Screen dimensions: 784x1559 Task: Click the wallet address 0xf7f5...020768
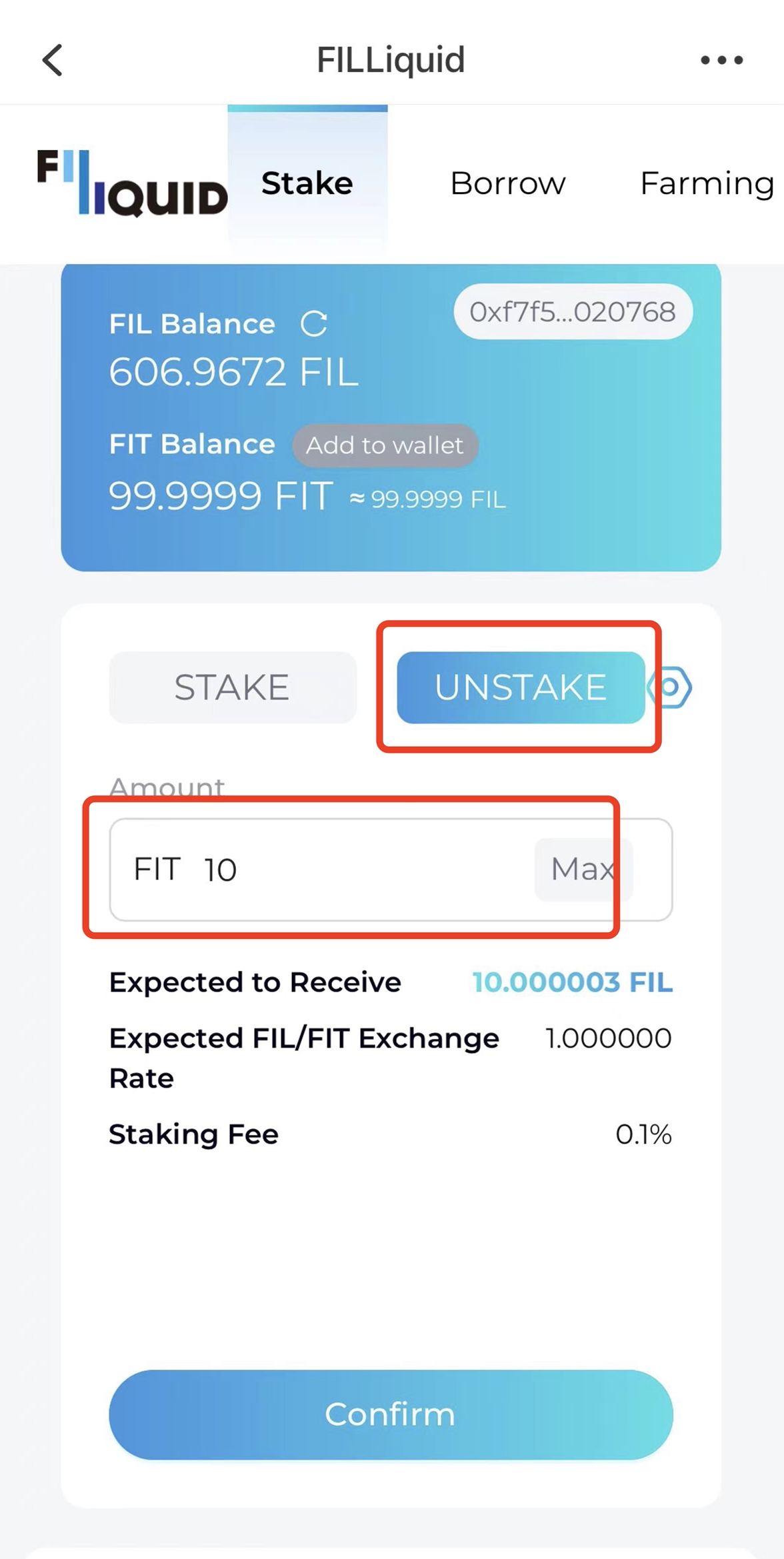coord(573,311)
